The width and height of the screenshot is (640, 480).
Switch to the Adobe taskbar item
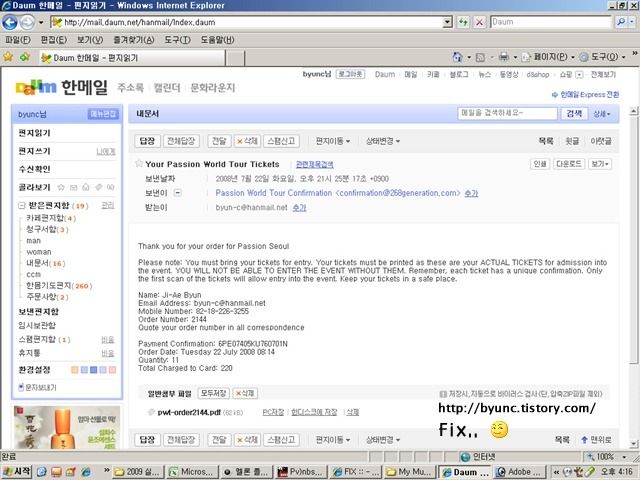pos(519,472)
